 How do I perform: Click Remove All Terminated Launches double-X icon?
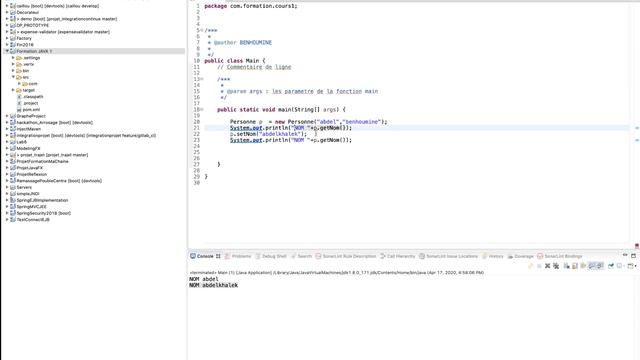(x=556, y=266)
